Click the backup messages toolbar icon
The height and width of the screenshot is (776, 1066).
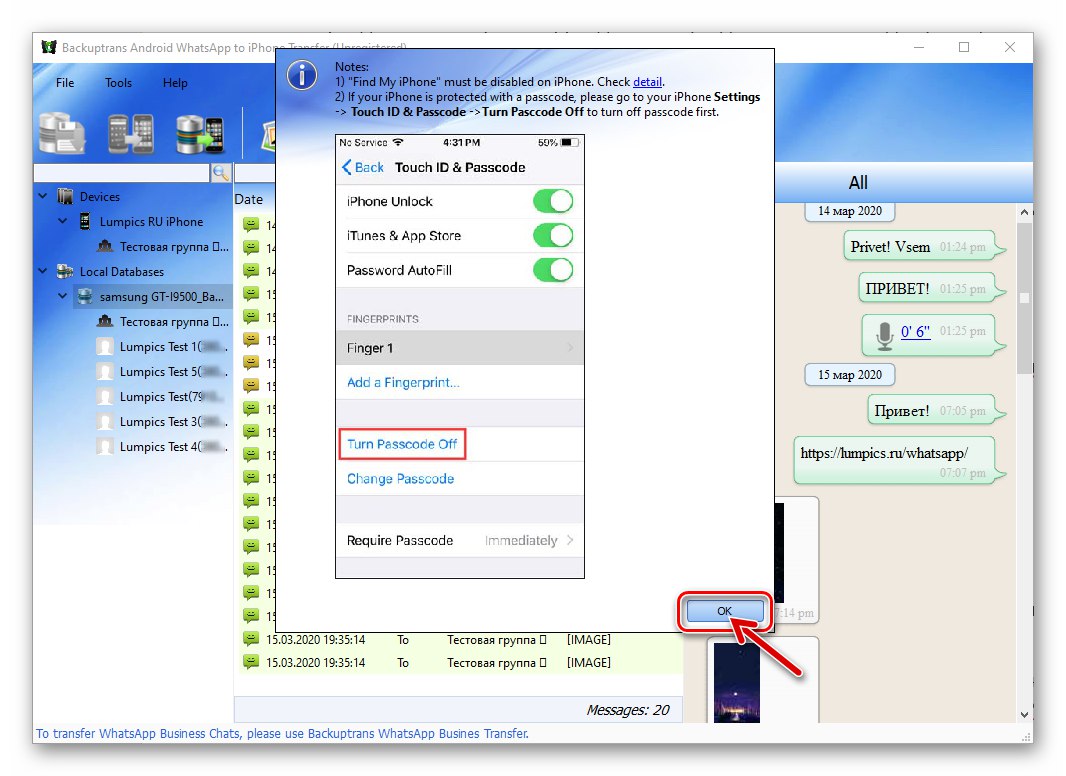tap(62, 133)
